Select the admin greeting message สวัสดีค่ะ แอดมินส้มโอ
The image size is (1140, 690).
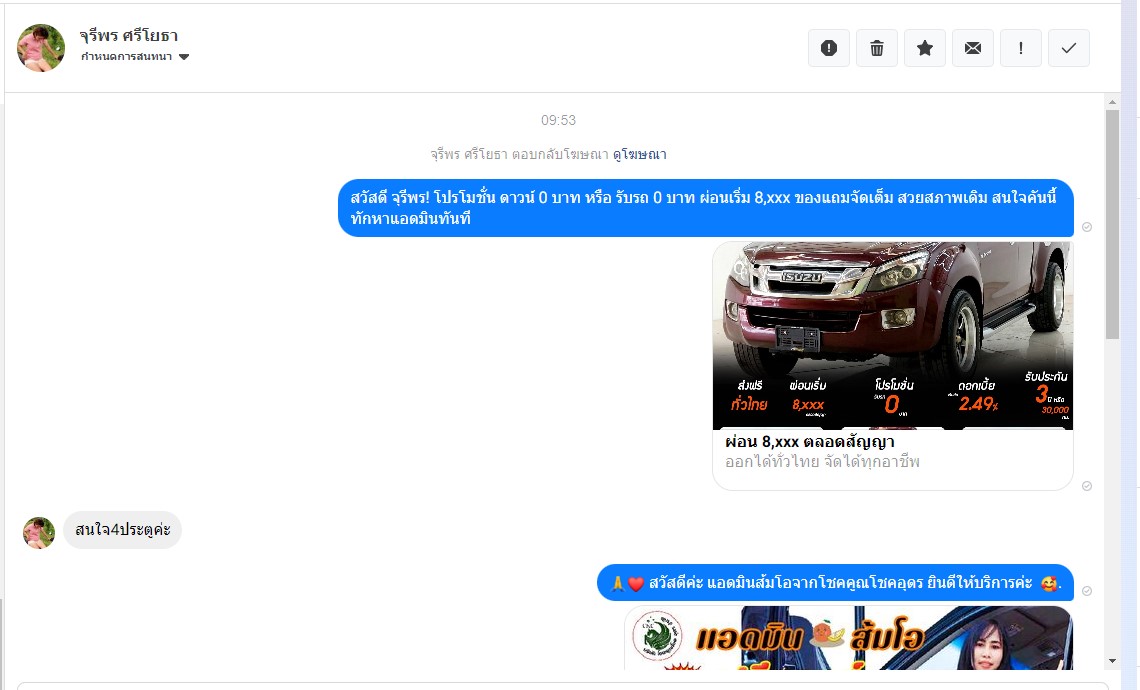(x=835, y=582)
